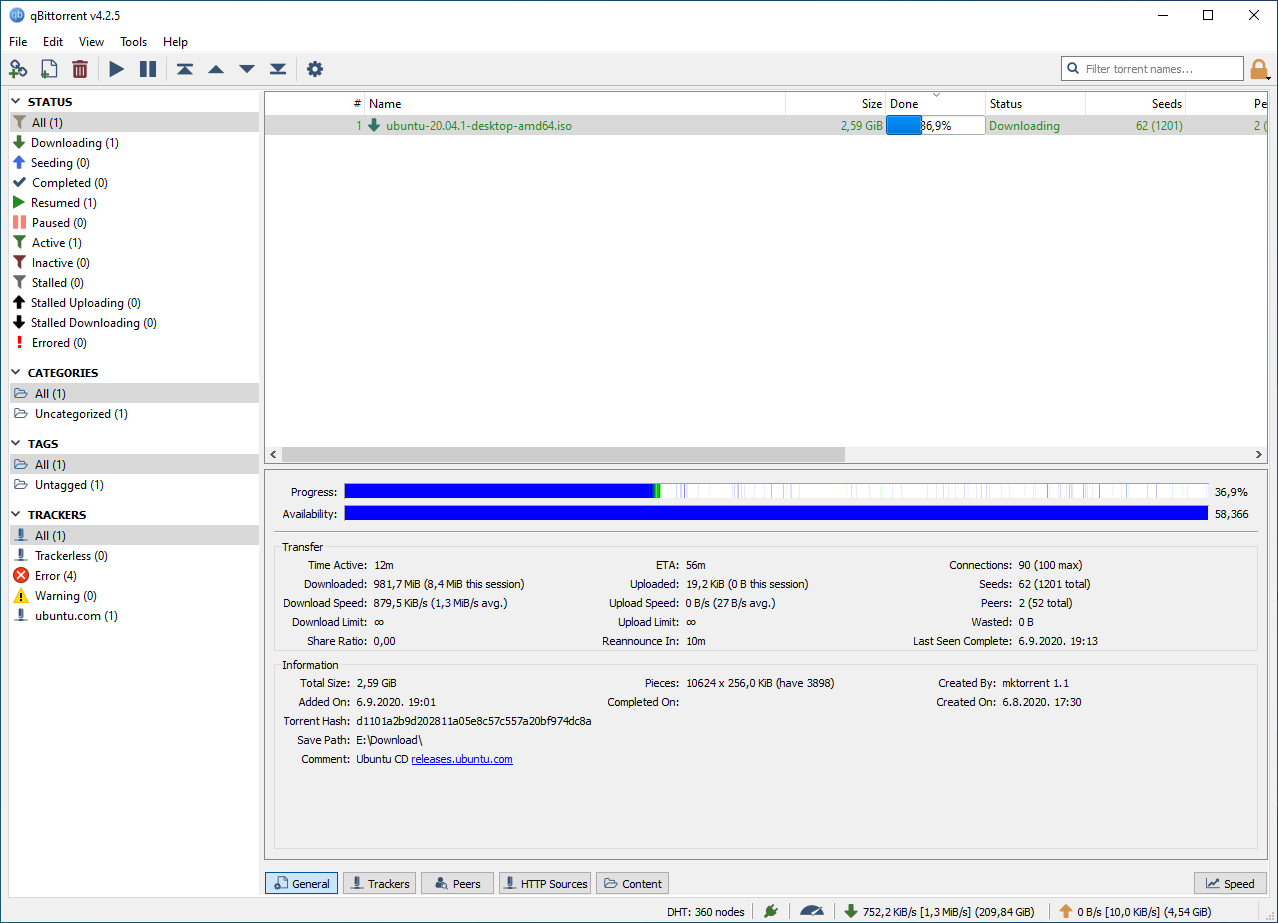Sort by the Status column header
Screen dimensions: 1278x923
click(x=1035, y=104)
